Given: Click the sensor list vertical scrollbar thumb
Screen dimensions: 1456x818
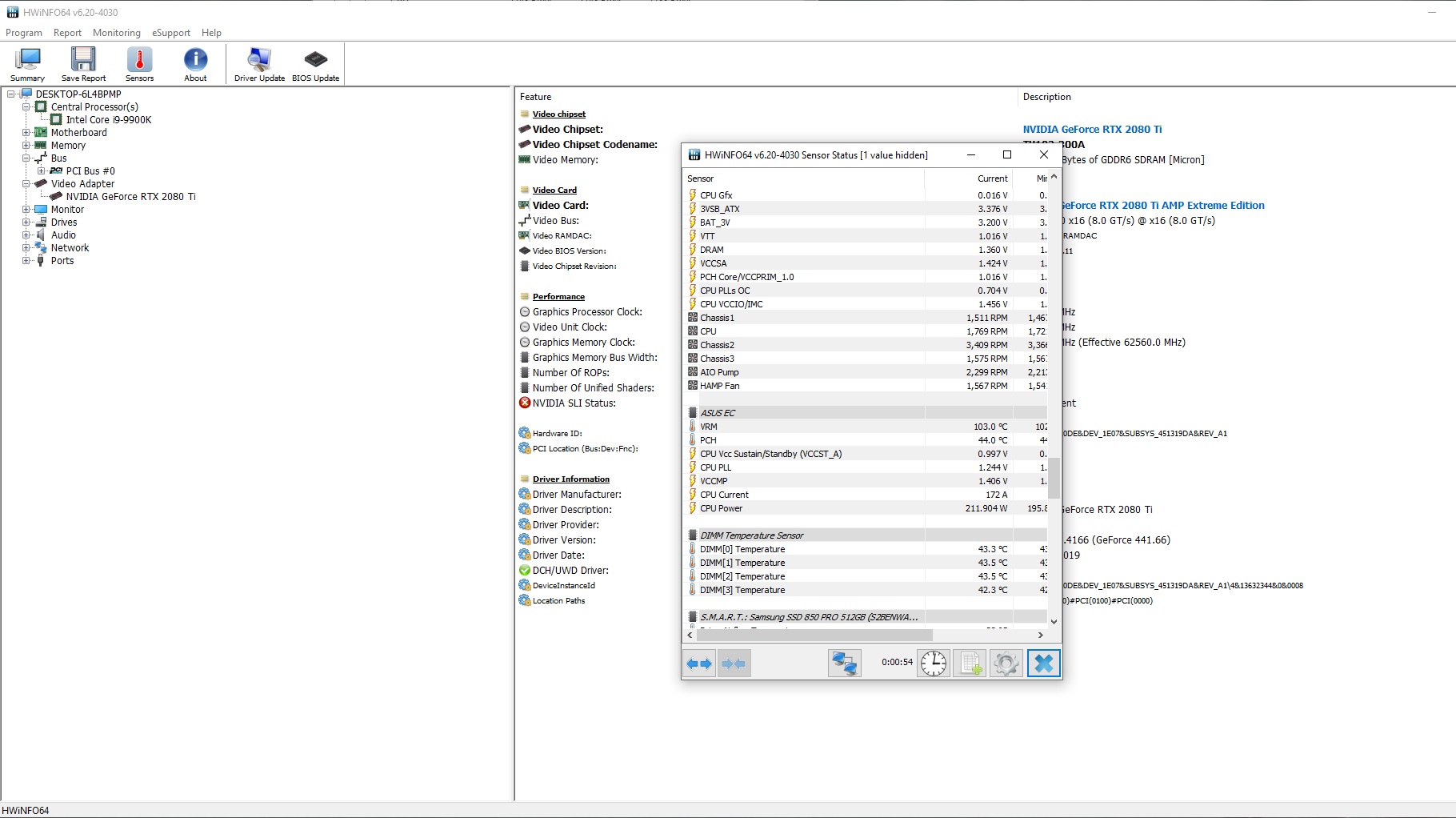Looking at the screenshot, I should 1054,478.
